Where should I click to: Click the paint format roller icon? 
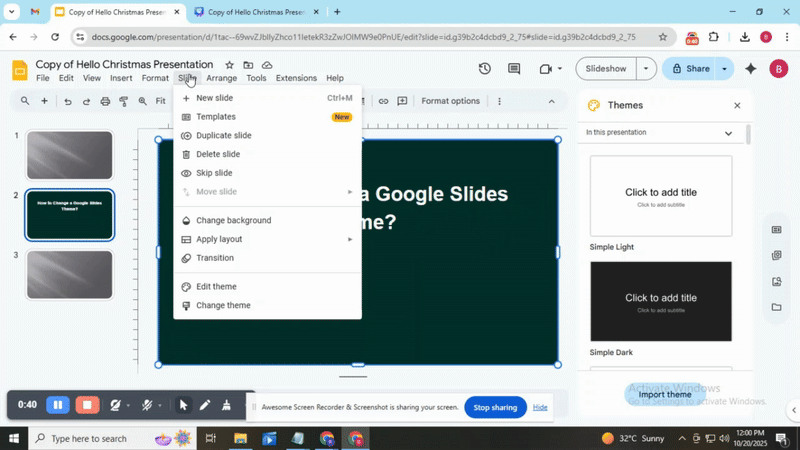[x=124, y=101]
